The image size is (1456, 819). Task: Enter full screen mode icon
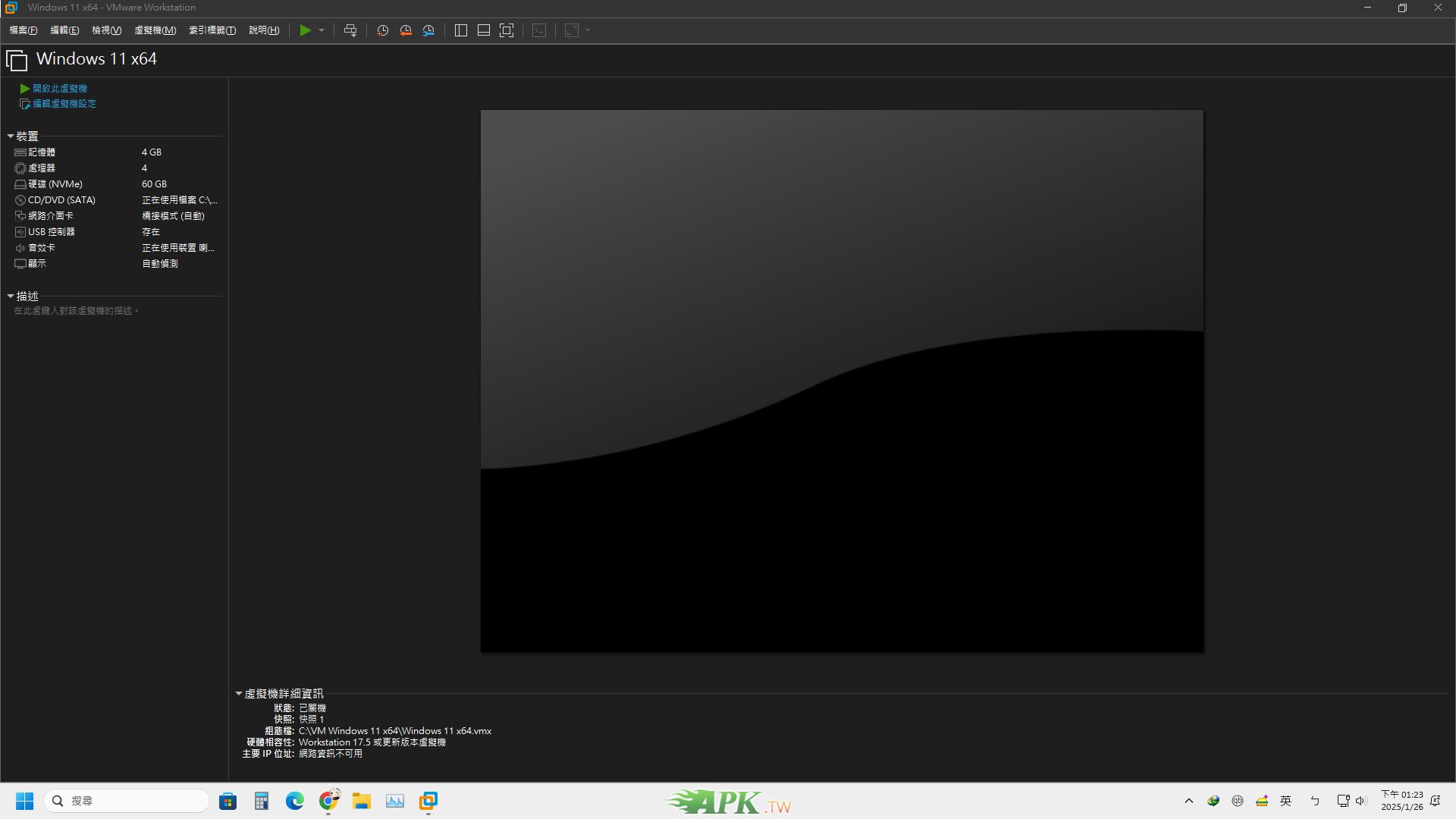507,30
